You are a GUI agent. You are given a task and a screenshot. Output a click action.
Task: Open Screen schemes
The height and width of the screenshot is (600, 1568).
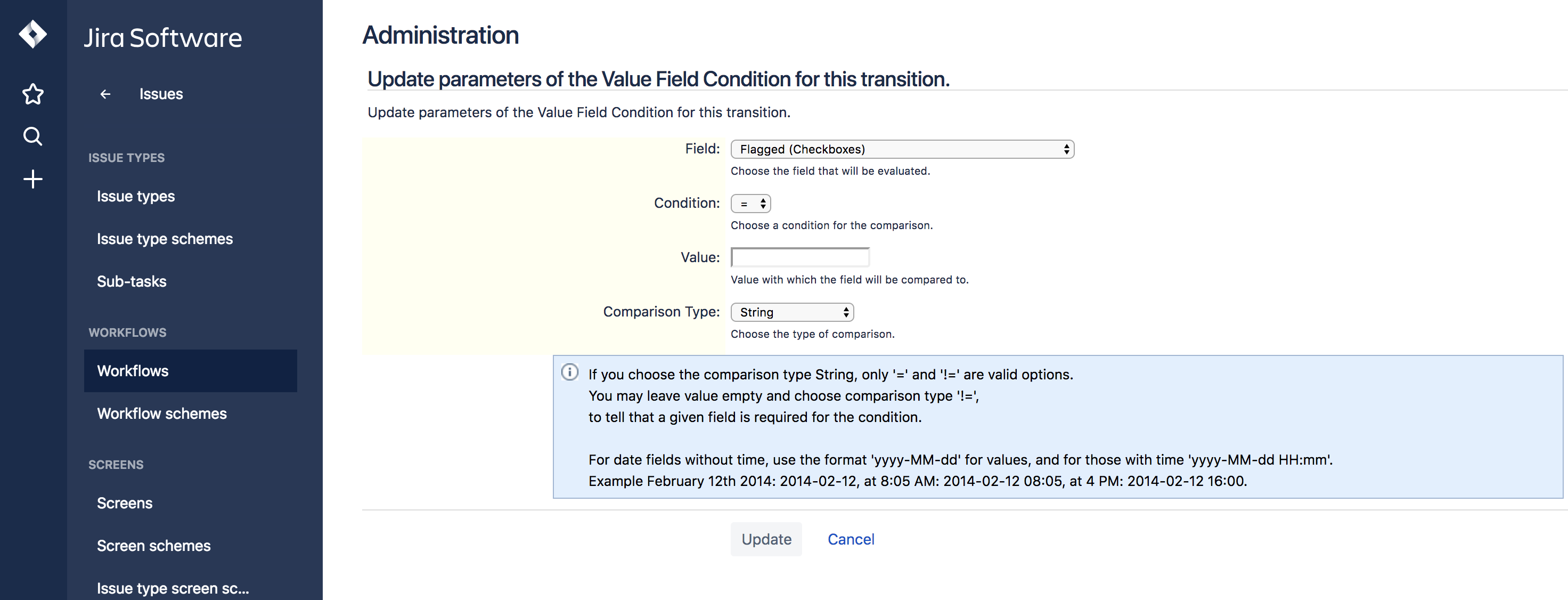153,546
